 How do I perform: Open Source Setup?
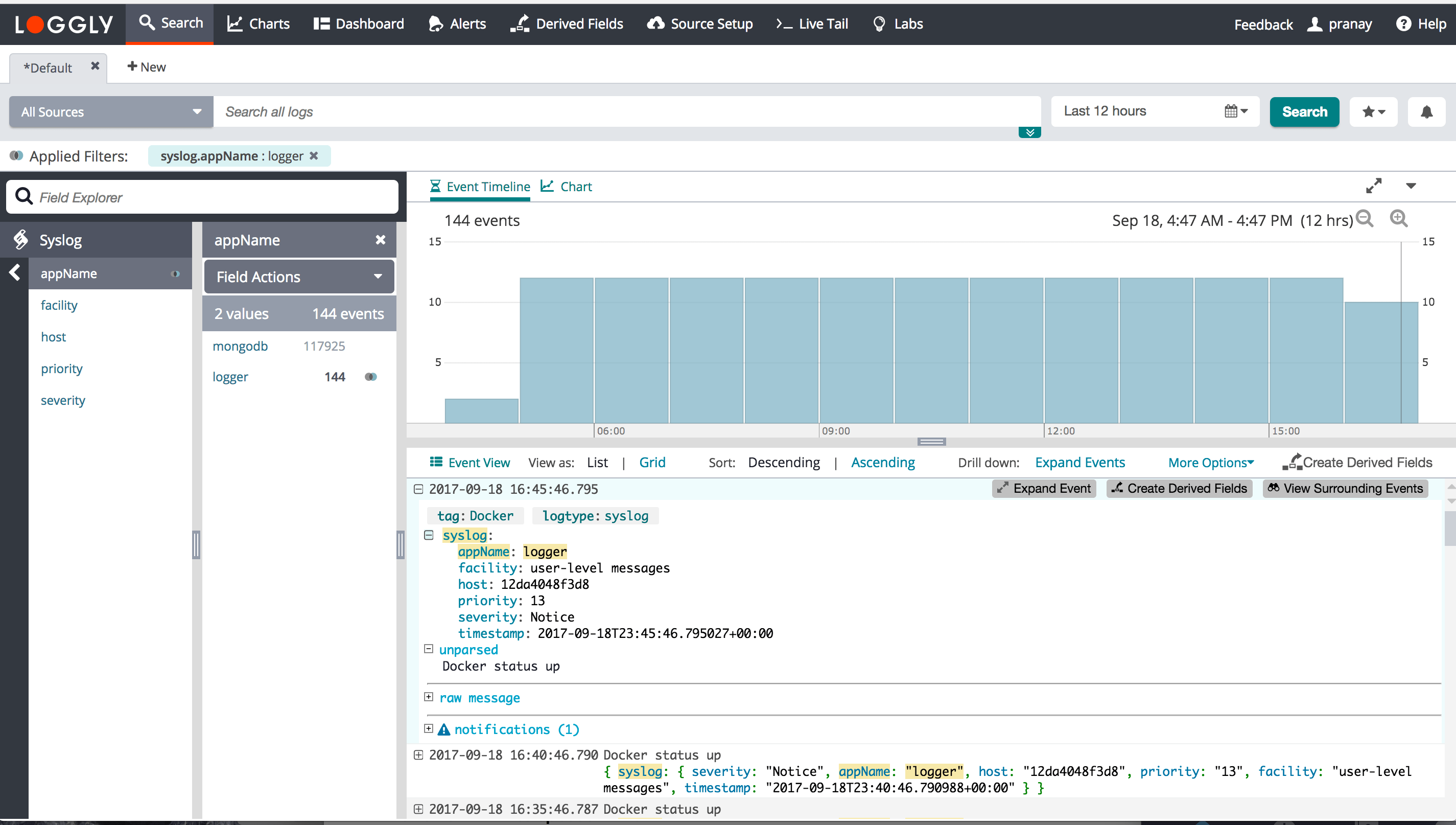tap(699, 23)
